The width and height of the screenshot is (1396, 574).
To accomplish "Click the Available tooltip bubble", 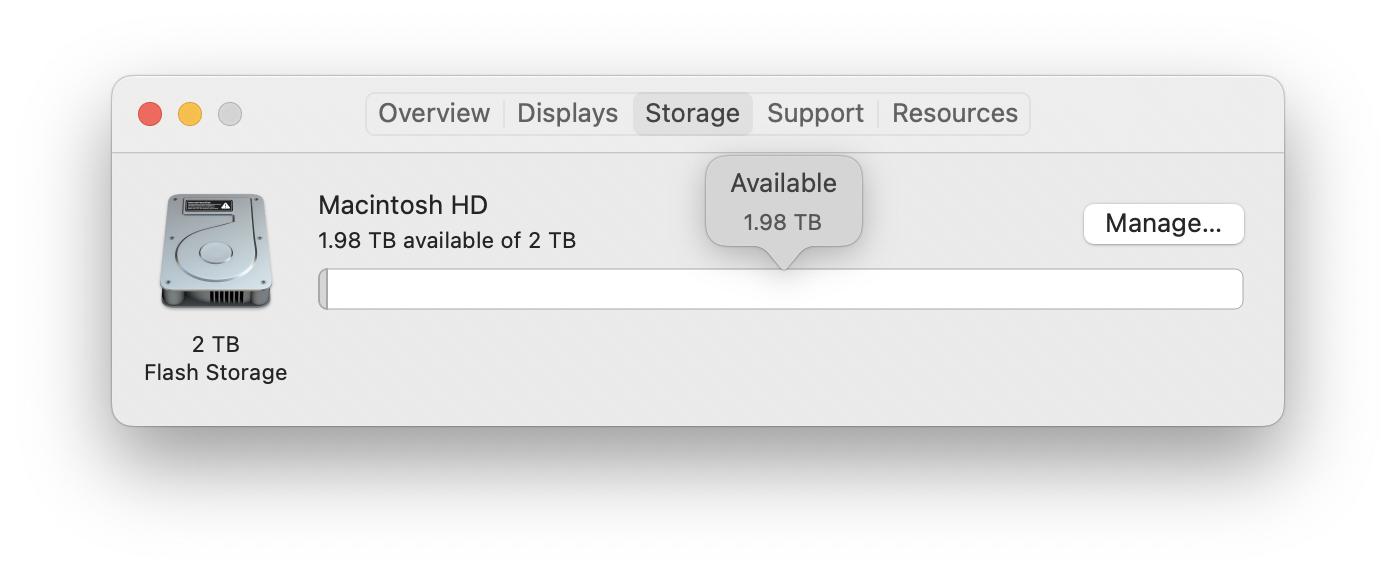I will point(784,202).
